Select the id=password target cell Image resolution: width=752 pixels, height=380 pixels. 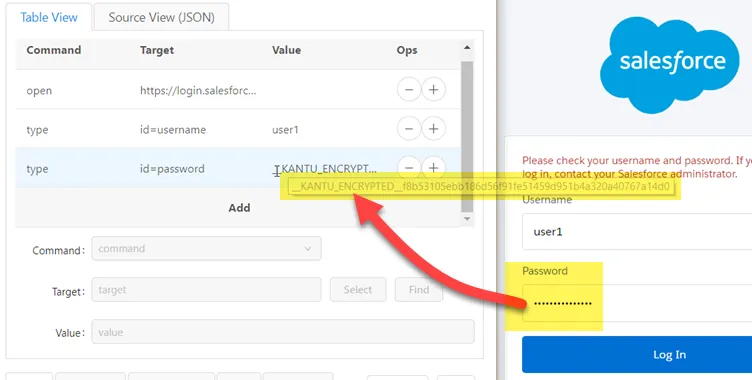(172, 169)
